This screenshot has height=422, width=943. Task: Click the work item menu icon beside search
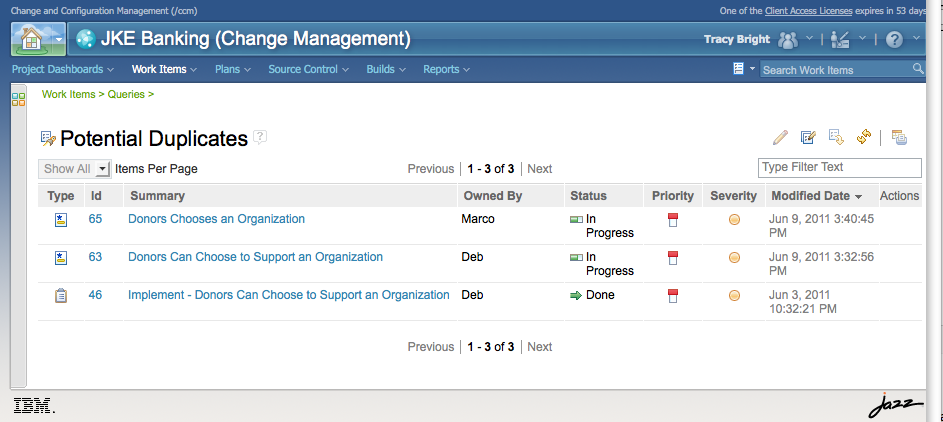click(739, 69)
